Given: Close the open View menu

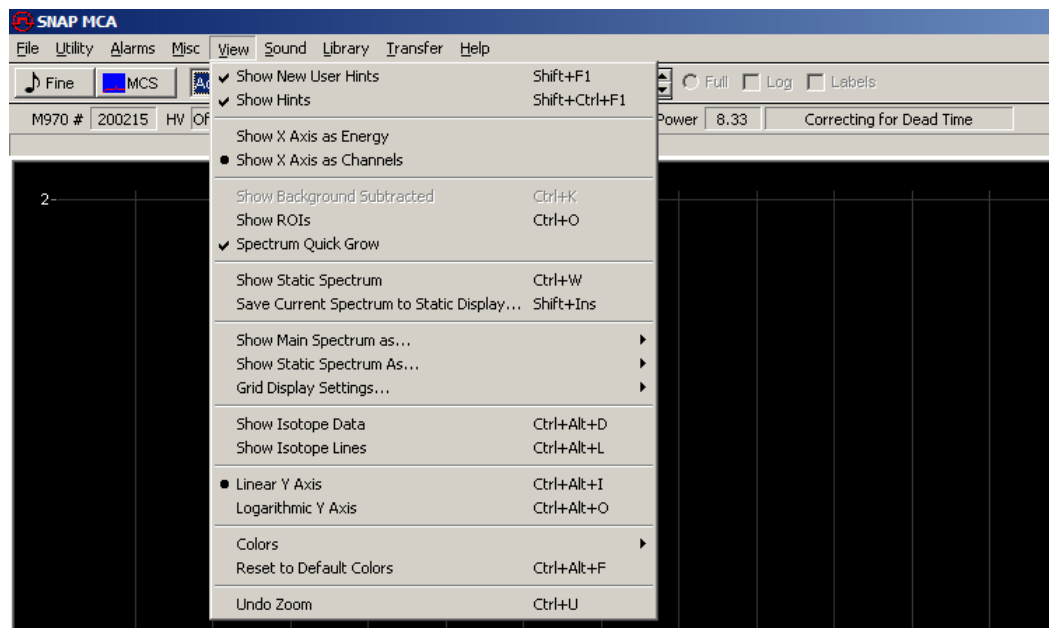Looking at the screenshot, I should tap(233, 49).
